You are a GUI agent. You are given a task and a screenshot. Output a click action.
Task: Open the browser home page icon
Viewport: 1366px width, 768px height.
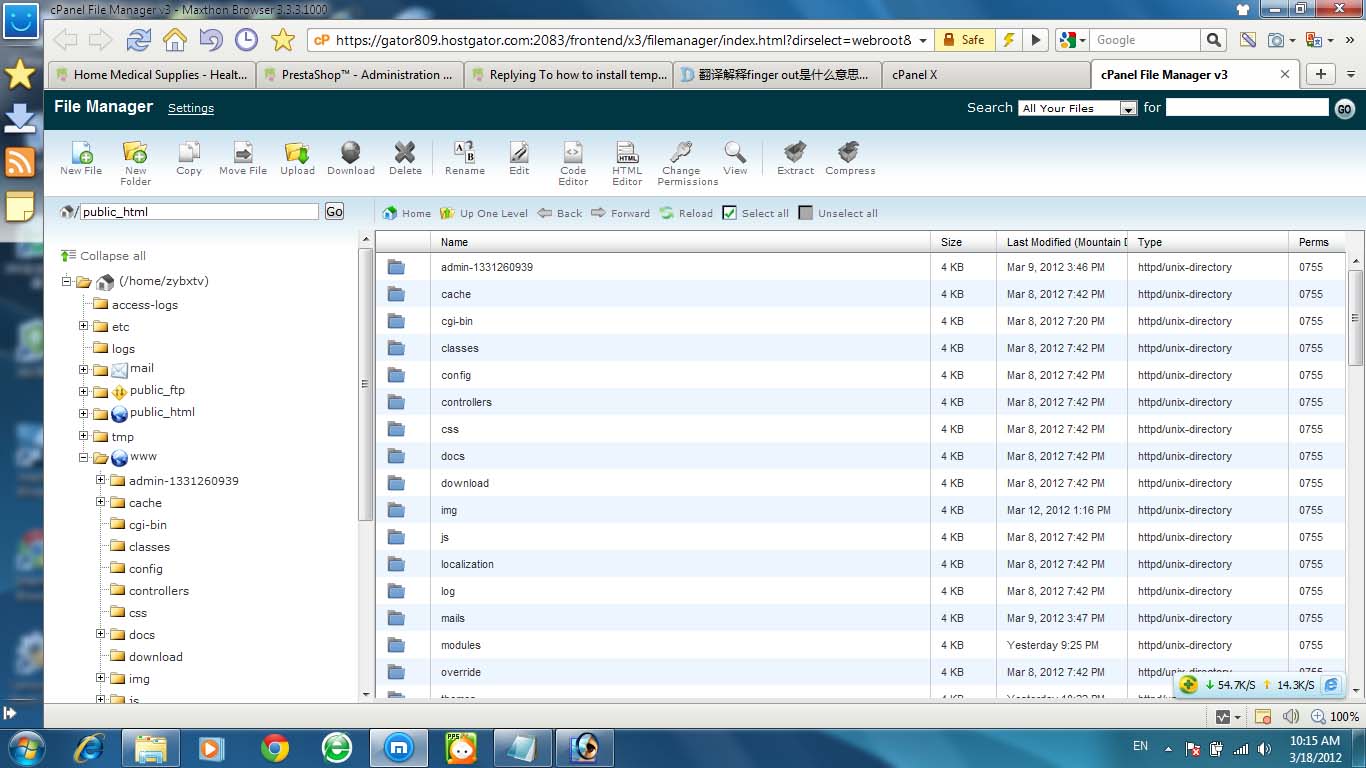coord(175,40)
